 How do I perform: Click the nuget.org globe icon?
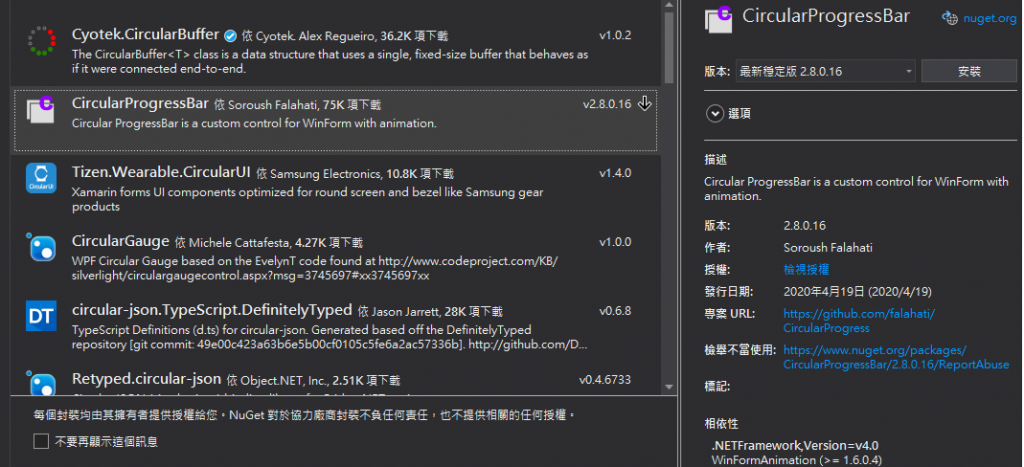click(x=950, y=18)
